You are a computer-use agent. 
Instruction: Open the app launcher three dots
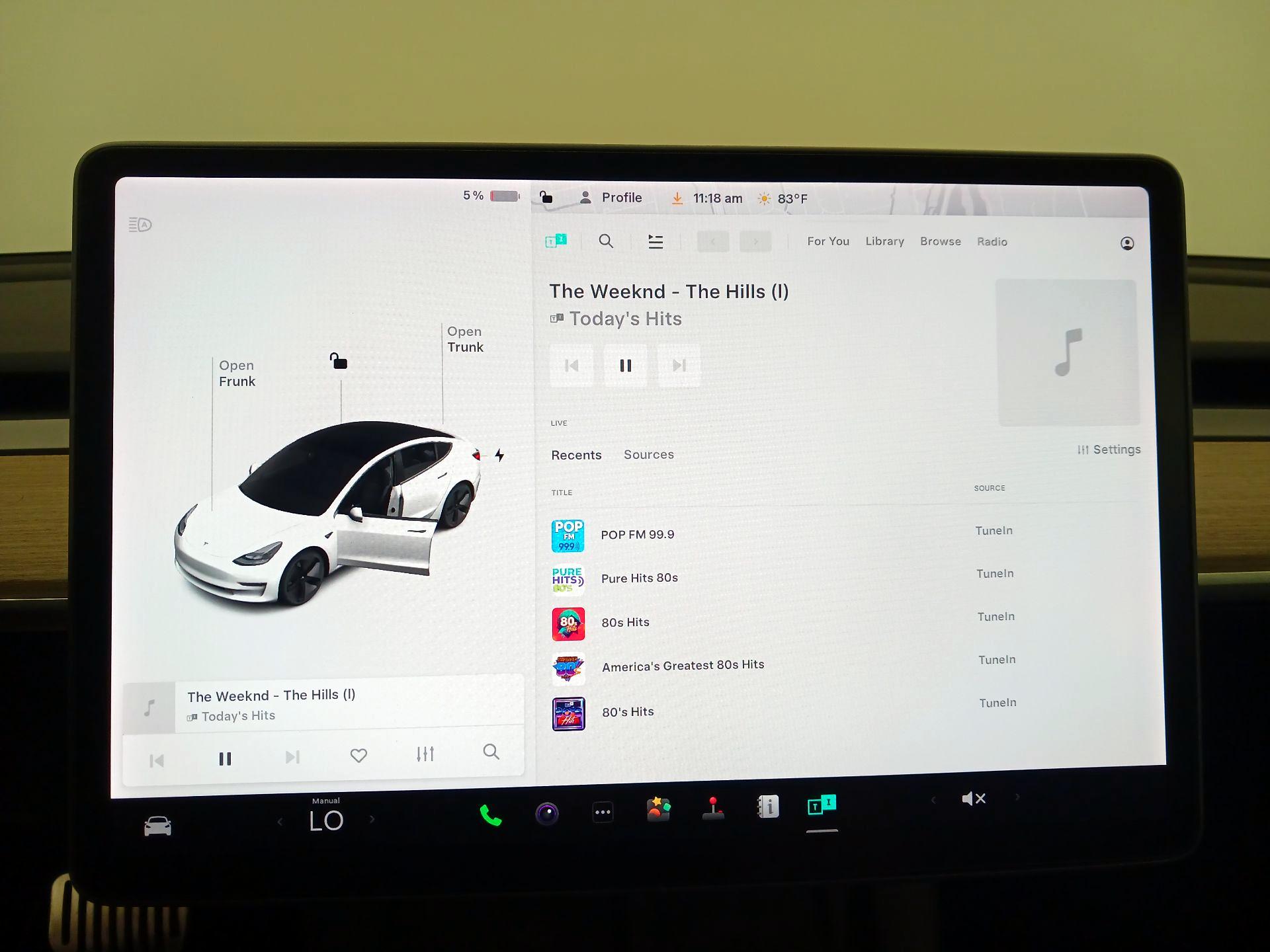coord(603,812)
